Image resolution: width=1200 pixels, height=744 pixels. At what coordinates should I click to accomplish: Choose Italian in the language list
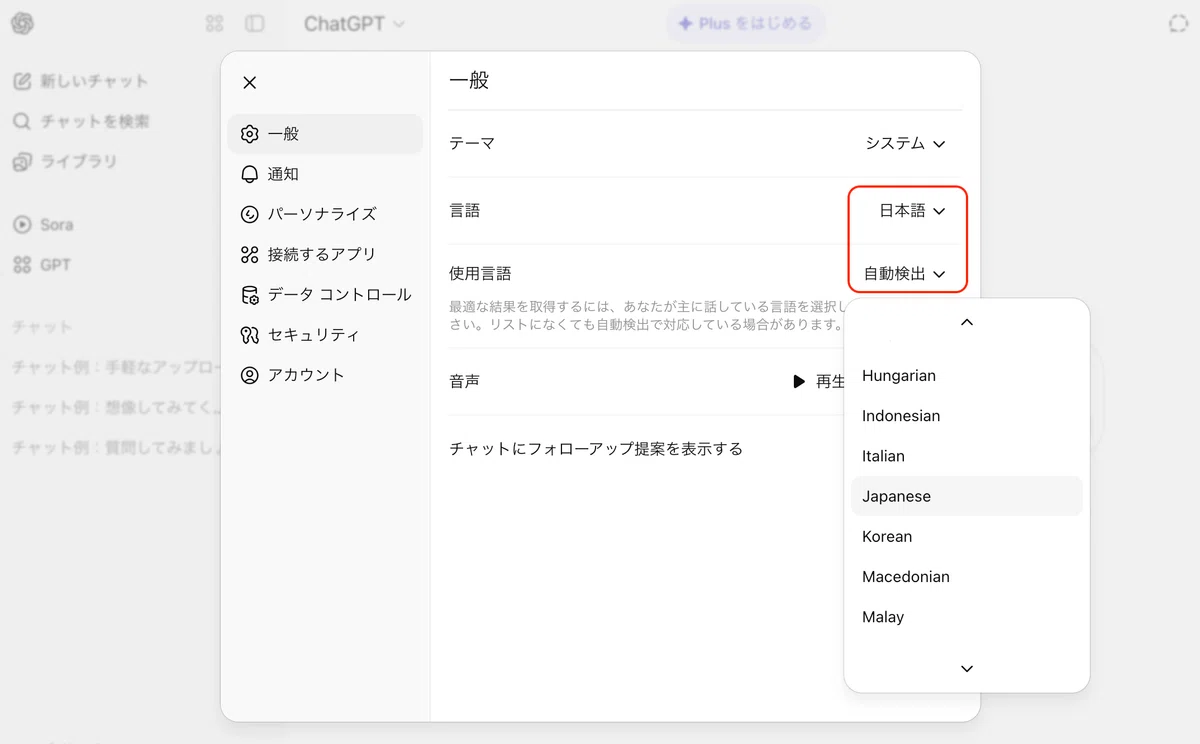[x=967, y=456]
